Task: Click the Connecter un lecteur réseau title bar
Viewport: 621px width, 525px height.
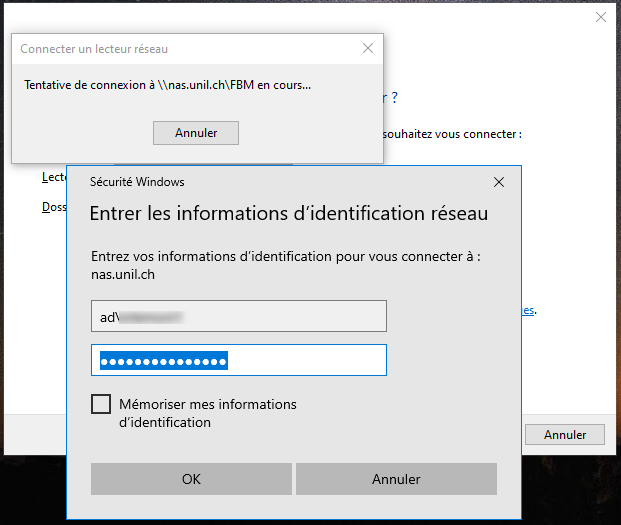Action: [x=180, y=48]
